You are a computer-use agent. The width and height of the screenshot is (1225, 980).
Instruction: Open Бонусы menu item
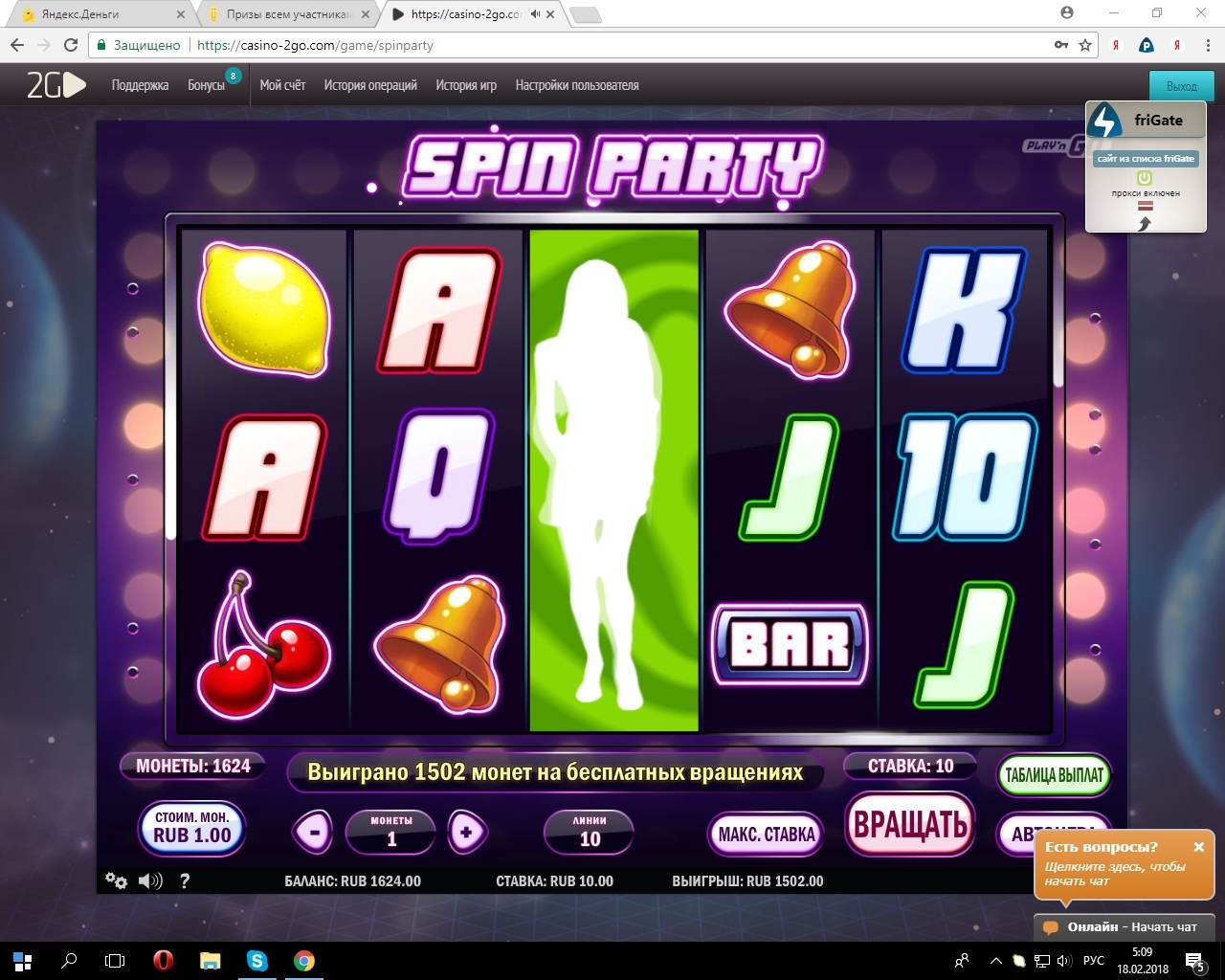[x=206, y=85]
